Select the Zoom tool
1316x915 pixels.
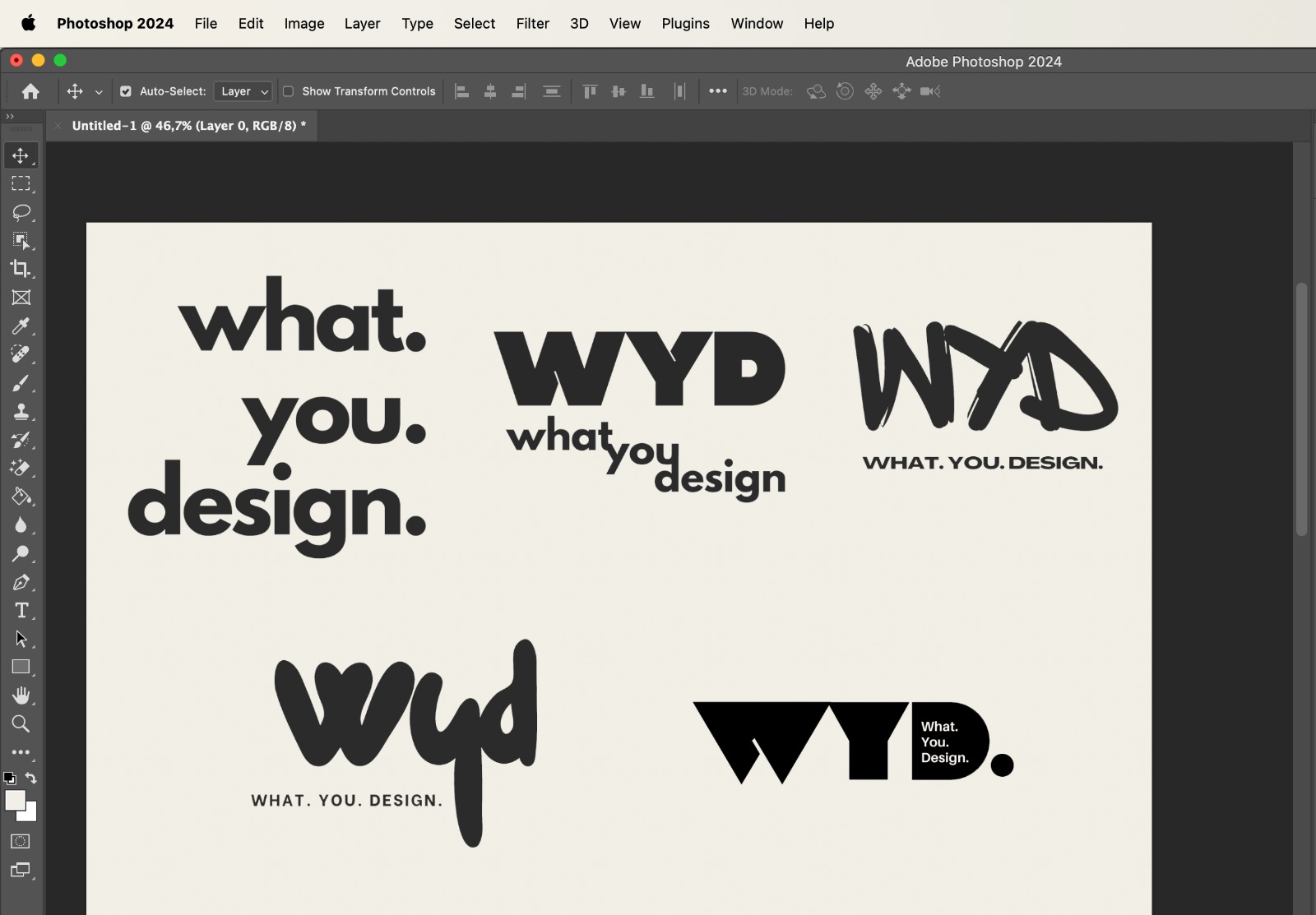pos(21,724)
